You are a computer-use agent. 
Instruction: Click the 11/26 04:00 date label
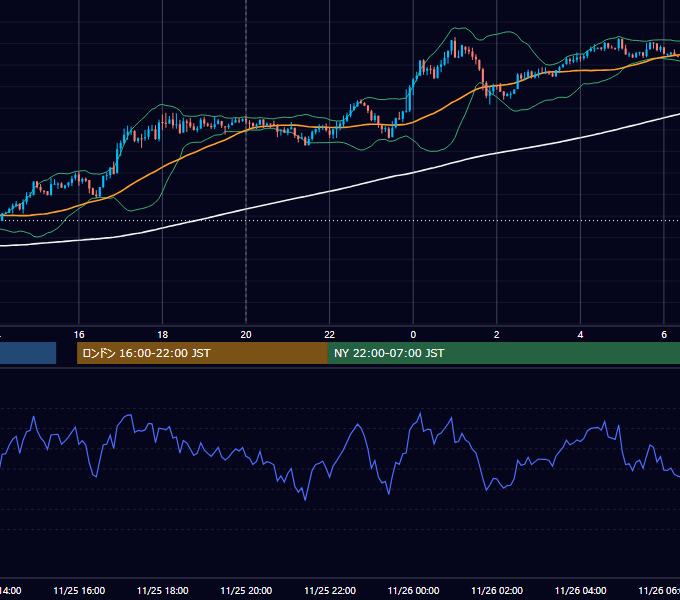click(581, 590)
